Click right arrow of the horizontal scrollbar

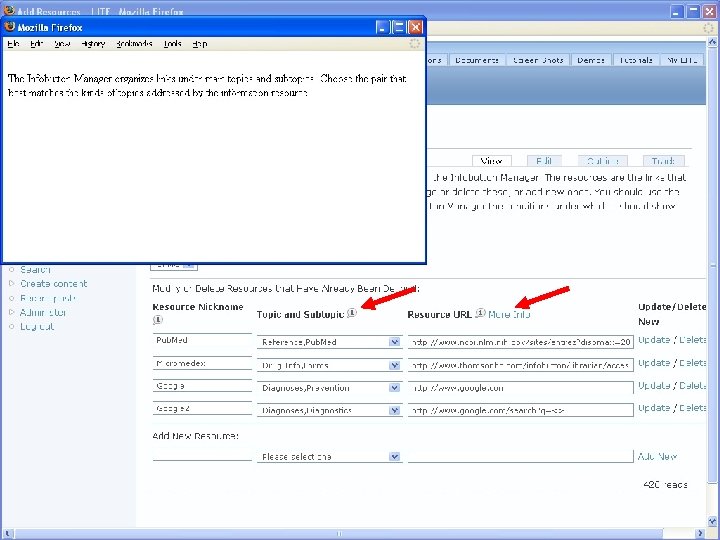click(x=700, y=533)
